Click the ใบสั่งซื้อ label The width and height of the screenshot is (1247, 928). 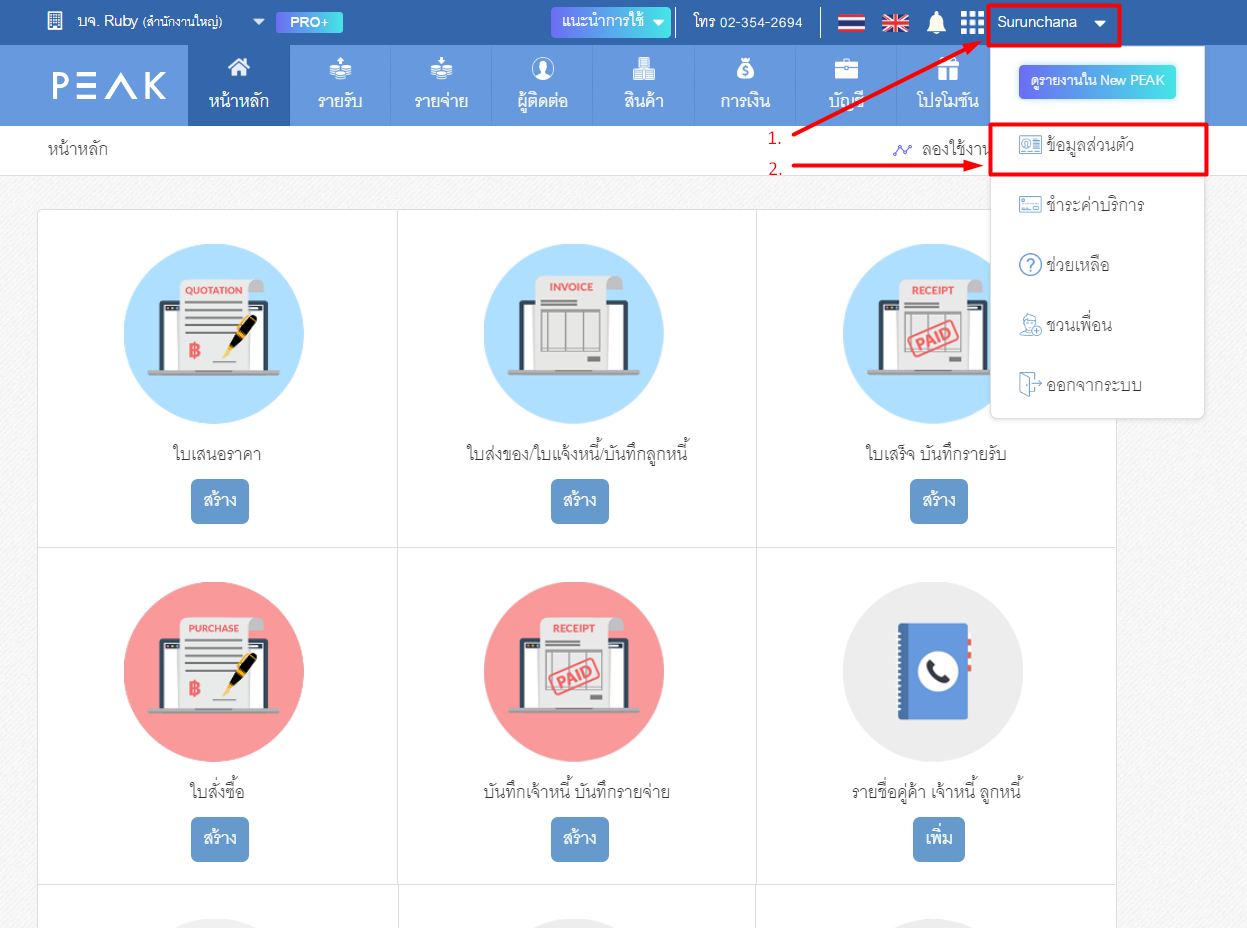click(217, 792)
